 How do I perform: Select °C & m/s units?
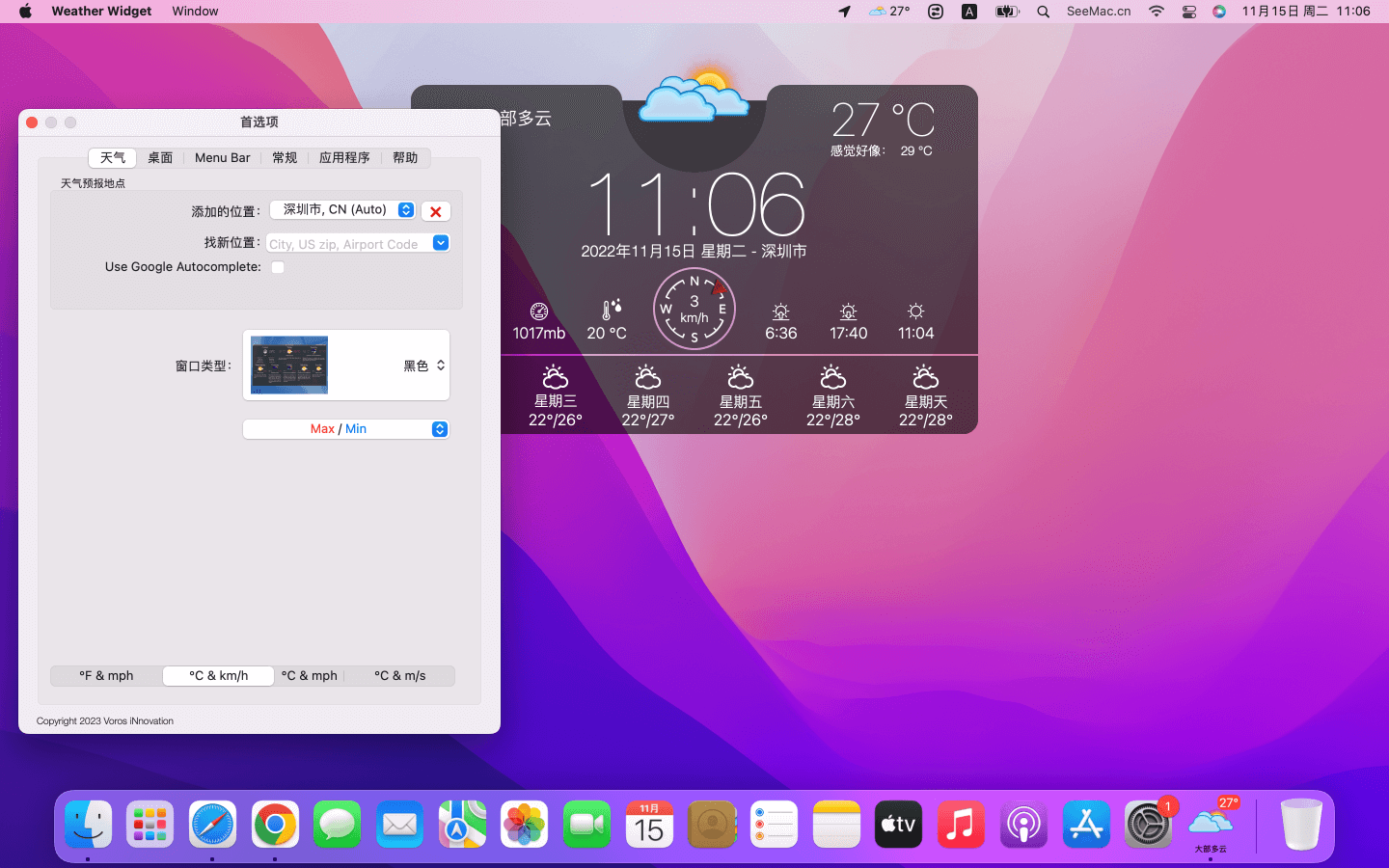click(x=399, y=676)
